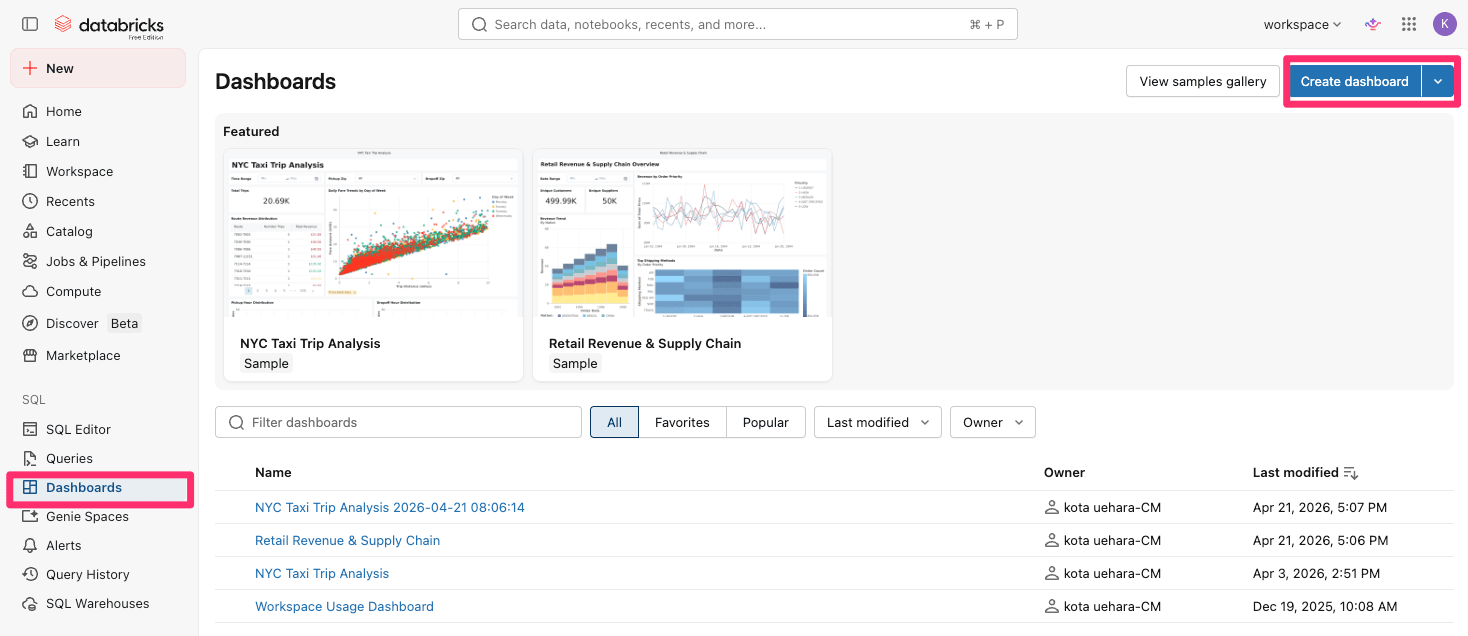Open NYC Taxi Trip Analysis 2026-04-21 dashboard link
1468x636 pixels.
pyautogui.click(x=390, y=507)
